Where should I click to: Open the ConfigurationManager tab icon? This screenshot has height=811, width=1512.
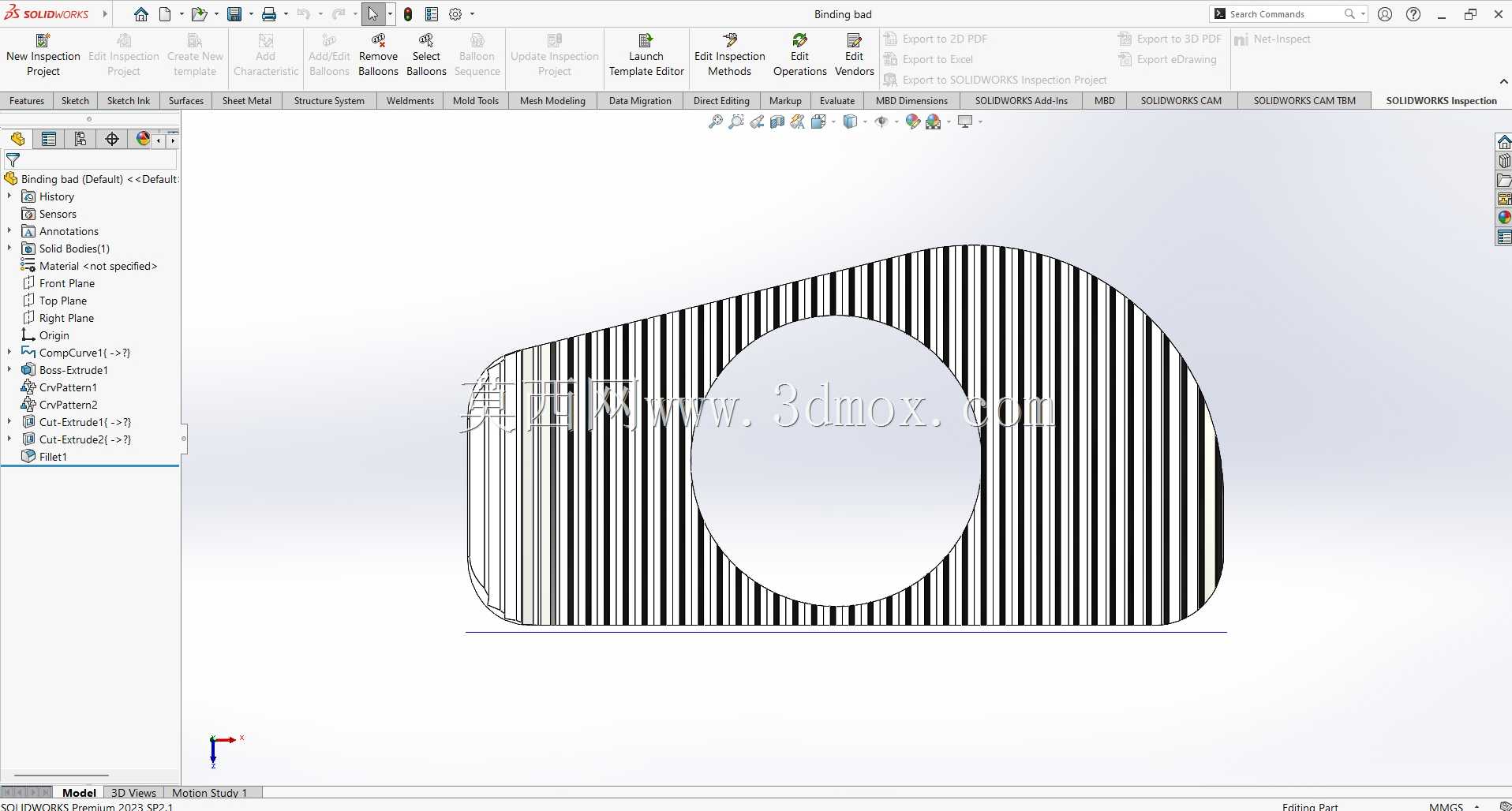point(80,140)
